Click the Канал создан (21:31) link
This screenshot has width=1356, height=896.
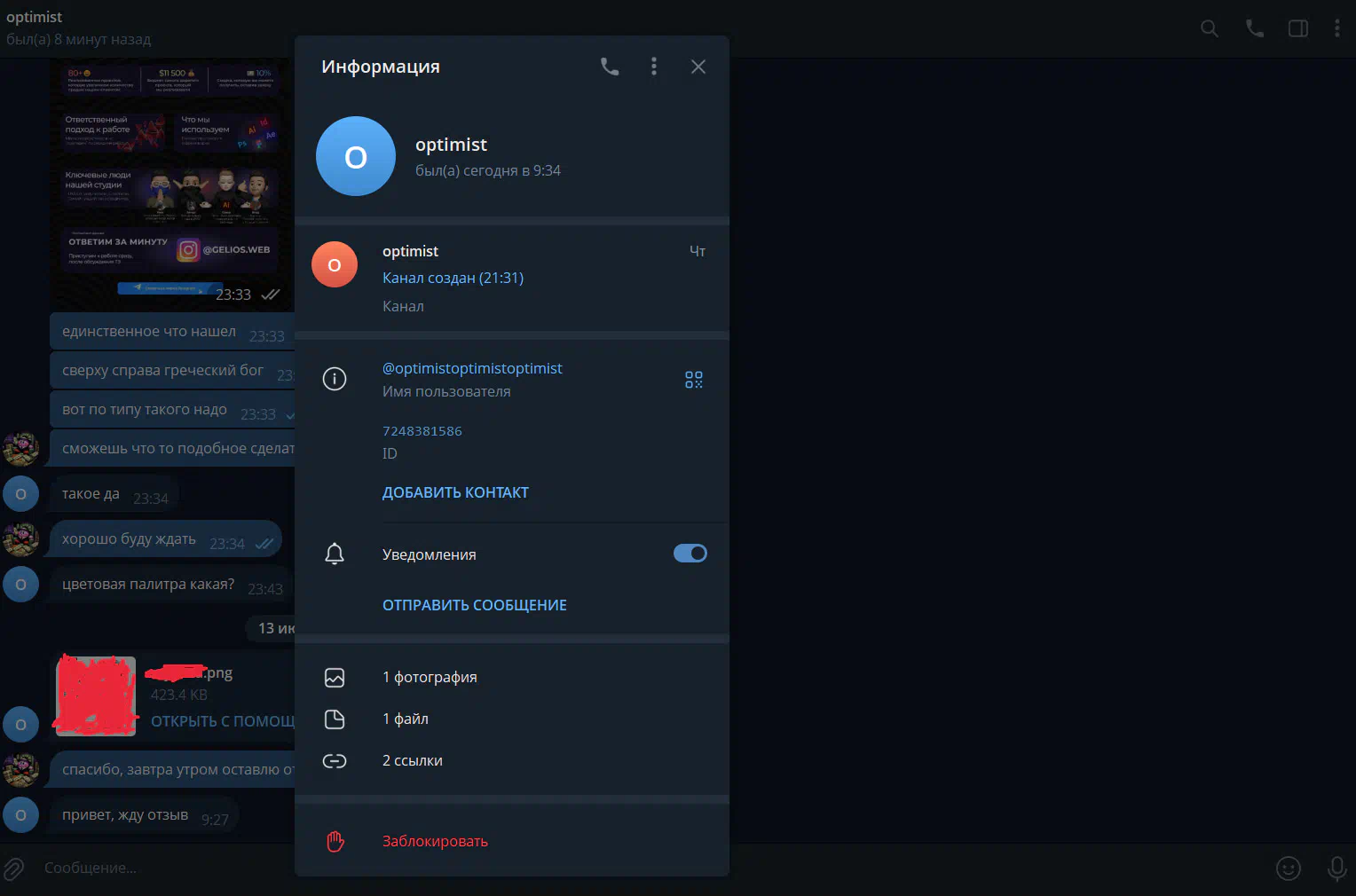pyautogui.click(x=453, y=278)
